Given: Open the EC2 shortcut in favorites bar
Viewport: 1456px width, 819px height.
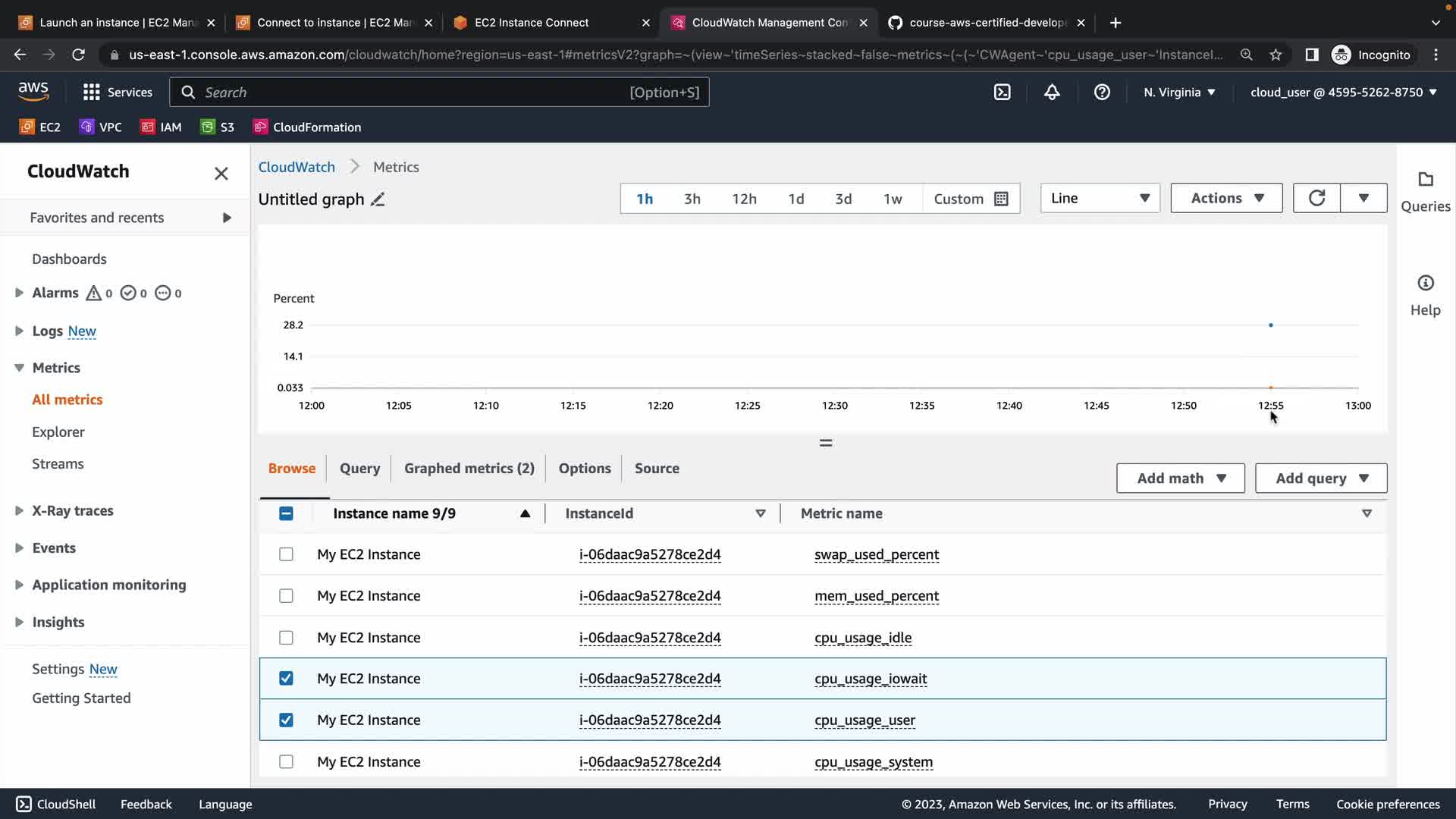Looking at the screenshot, I should pyautogui.click(x=40, y=127).
